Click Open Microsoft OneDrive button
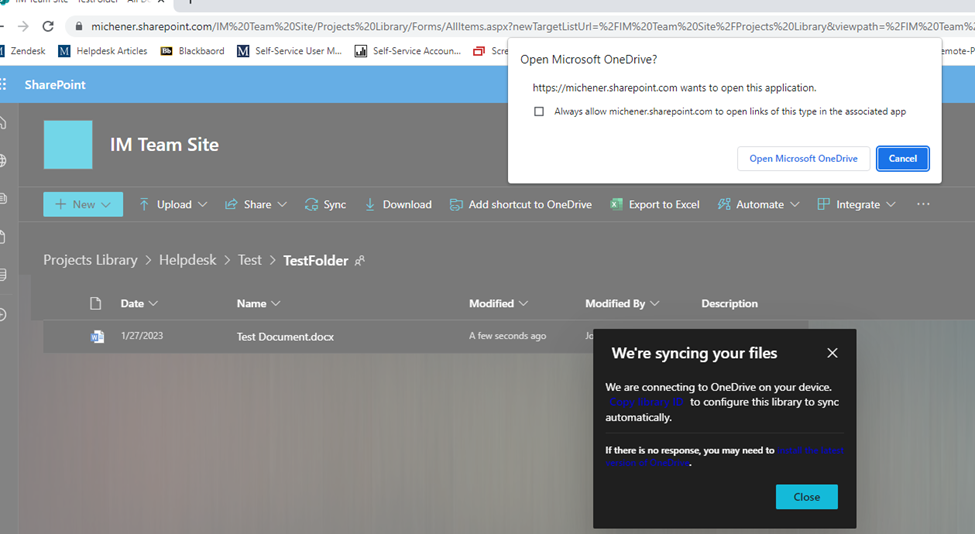 coord(803,159)
